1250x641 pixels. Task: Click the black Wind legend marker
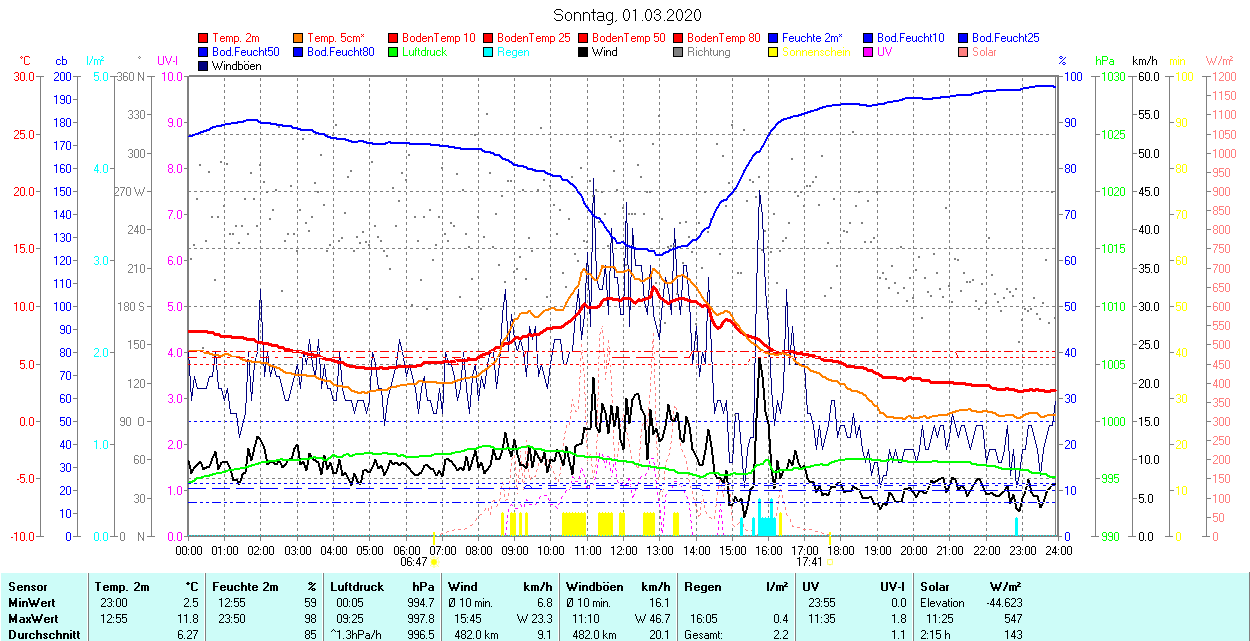585,52
